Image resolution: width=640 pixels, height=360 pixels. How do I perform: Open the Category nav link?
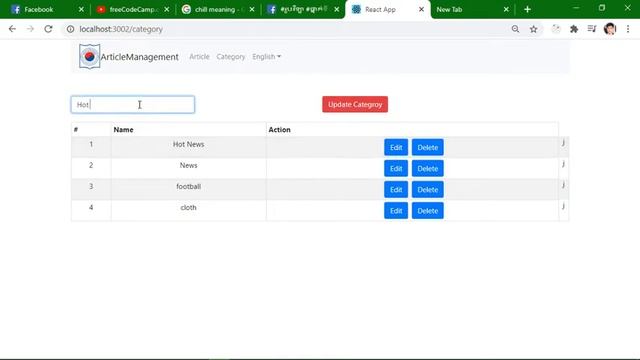point(231,57)
